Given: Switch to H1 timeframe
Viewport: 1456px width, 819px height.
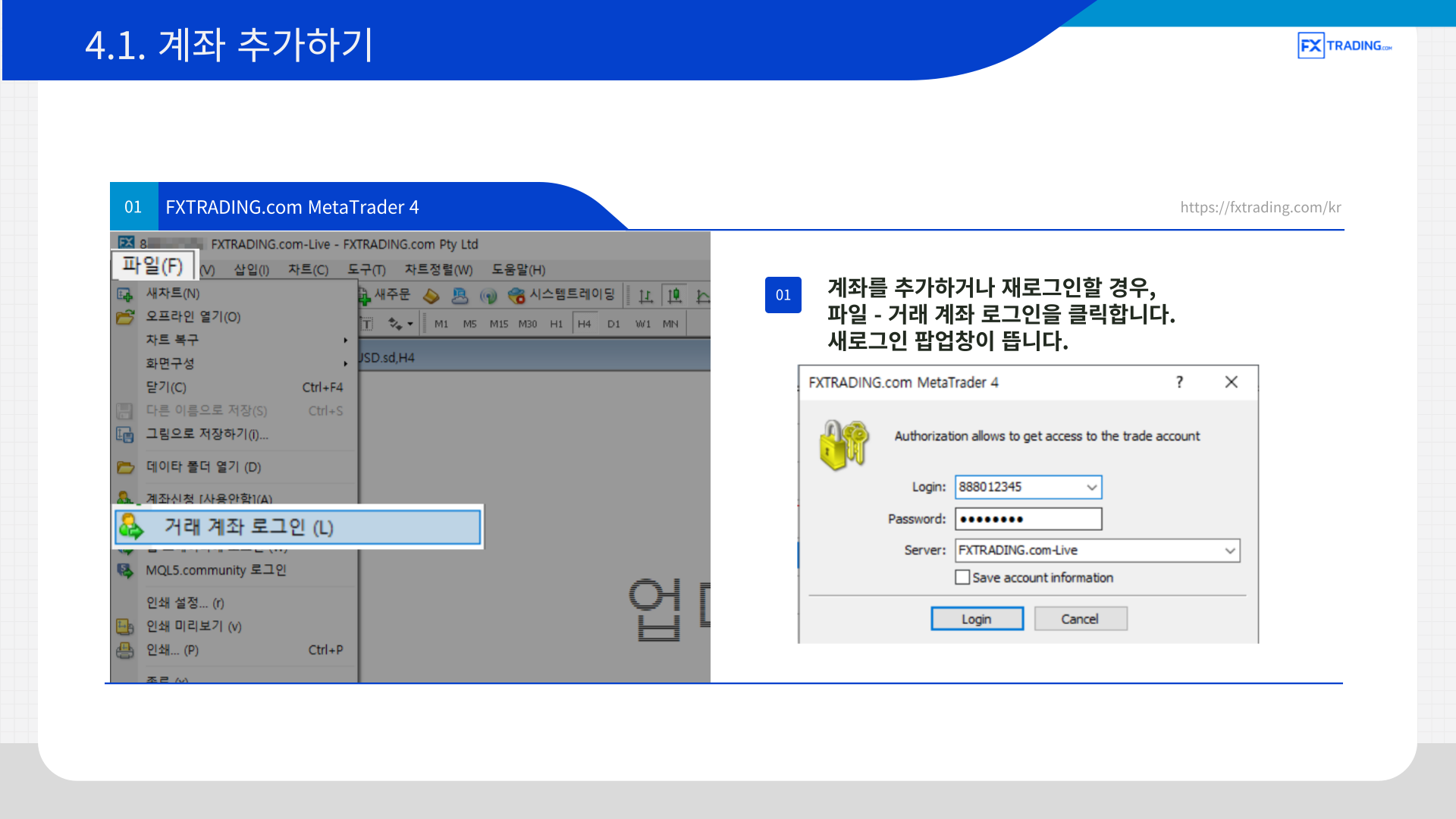Looking at the screenshot, I should tap(557, 324).
